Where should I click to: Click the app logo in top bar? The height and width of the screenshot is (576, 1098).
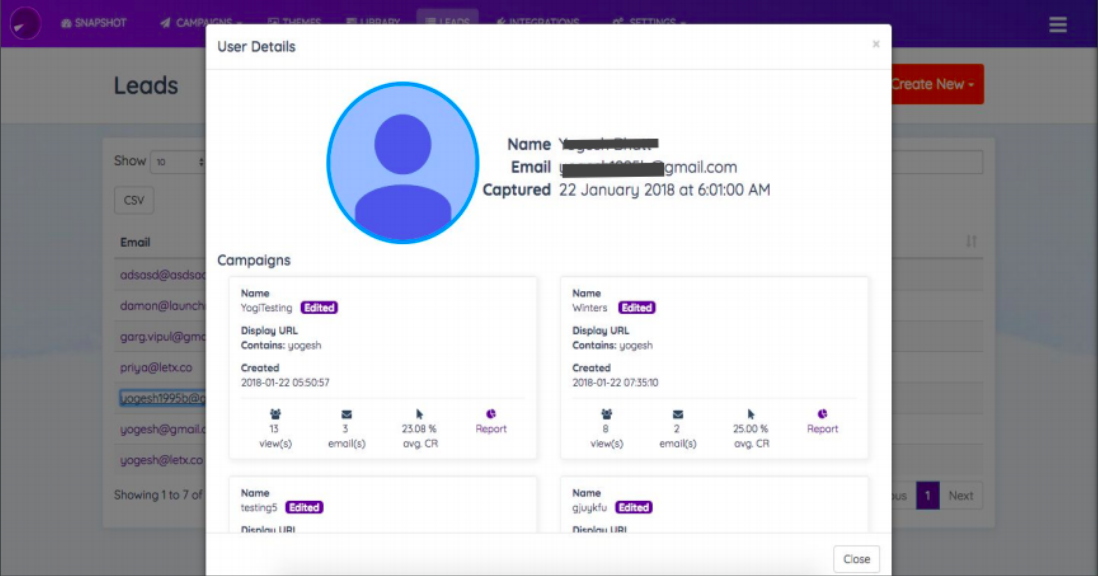point(25,23)
